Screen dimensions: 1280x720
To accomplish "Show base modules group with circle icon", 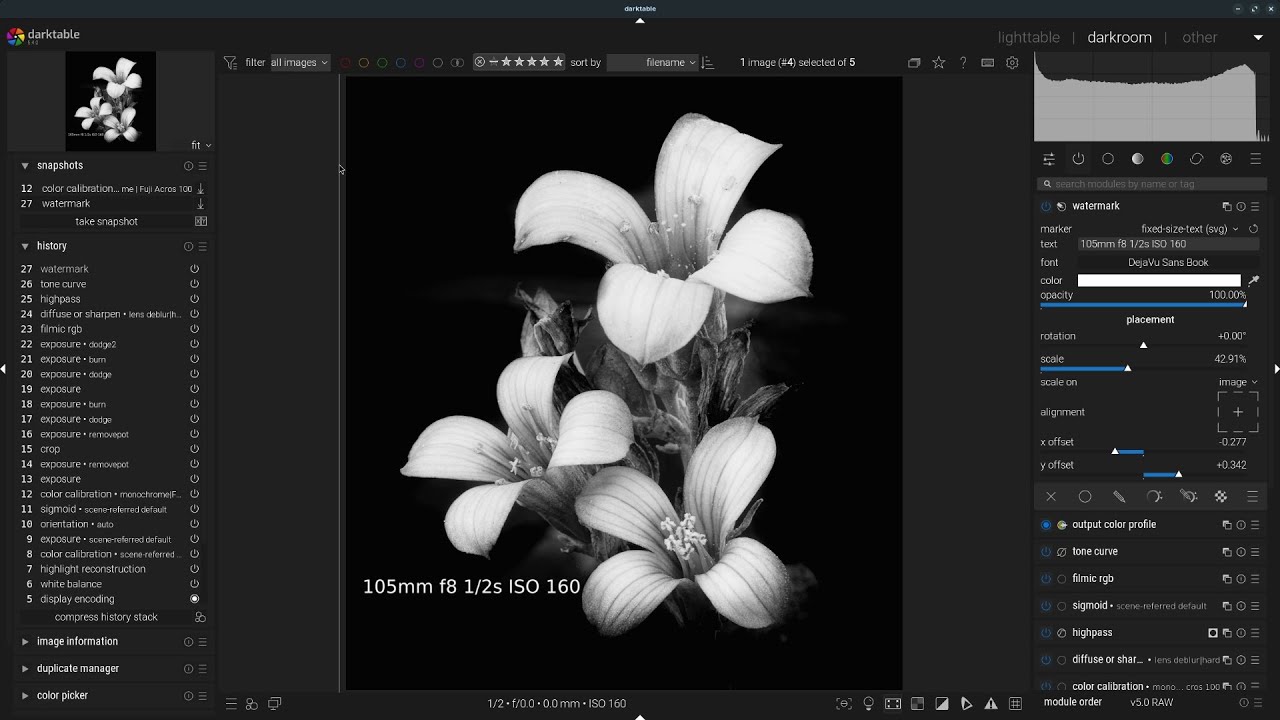I will coord(1108,159).
